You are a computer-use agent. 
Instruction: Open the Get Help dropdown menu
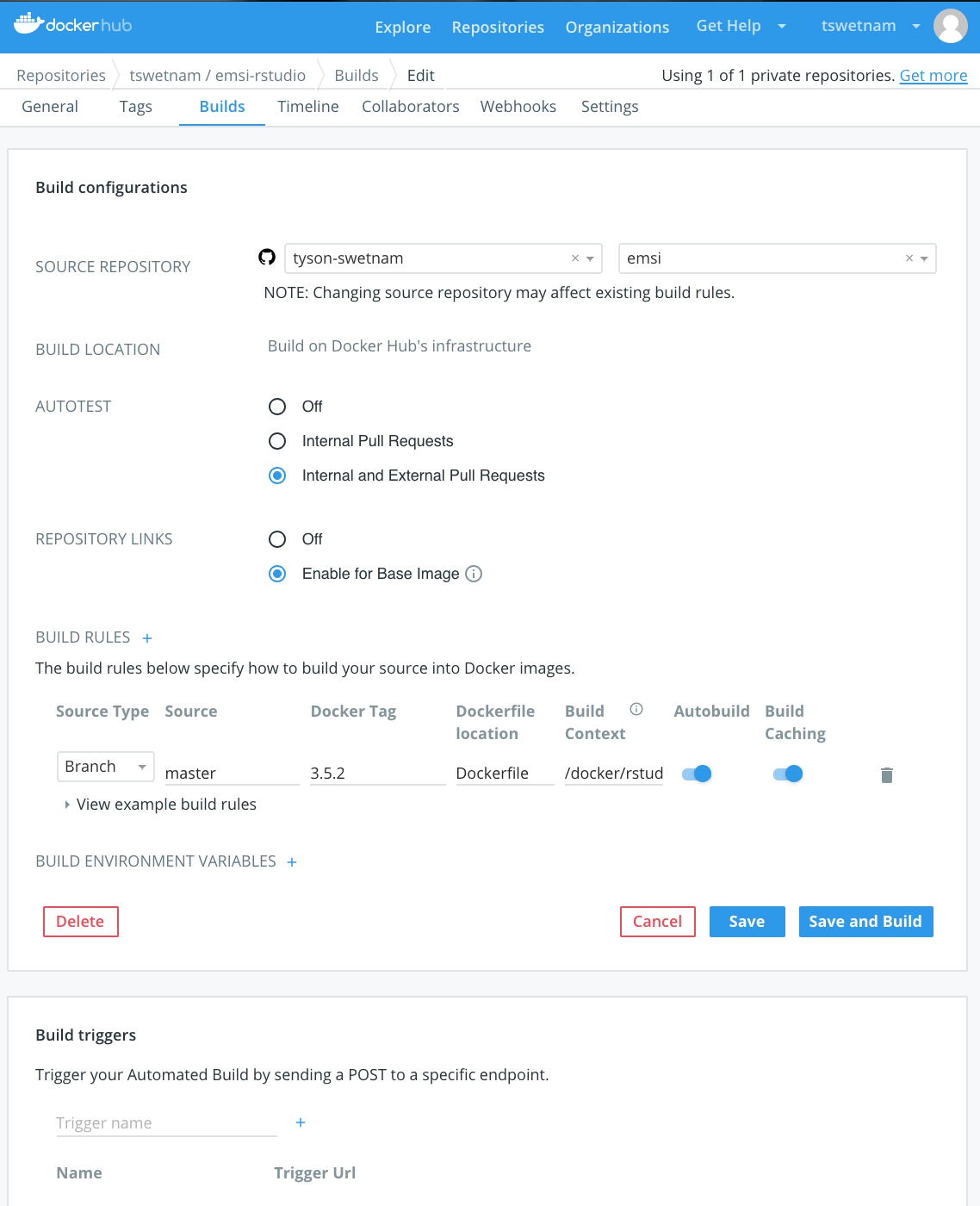[x=741, y=26]
